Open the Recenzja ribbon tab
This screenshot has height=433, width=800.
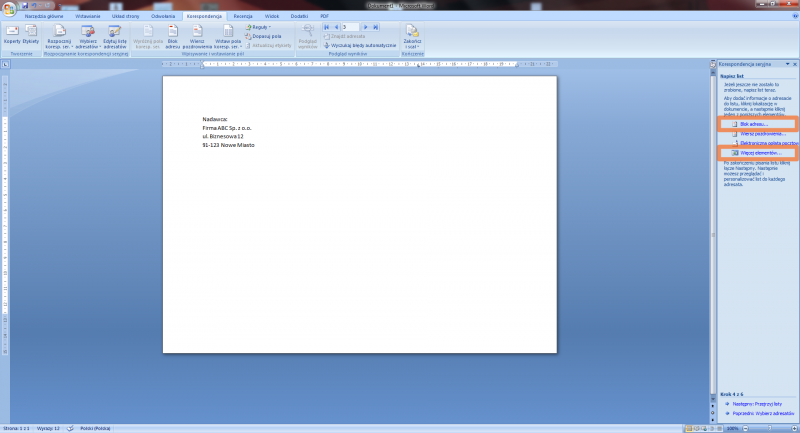coord(242,17)
